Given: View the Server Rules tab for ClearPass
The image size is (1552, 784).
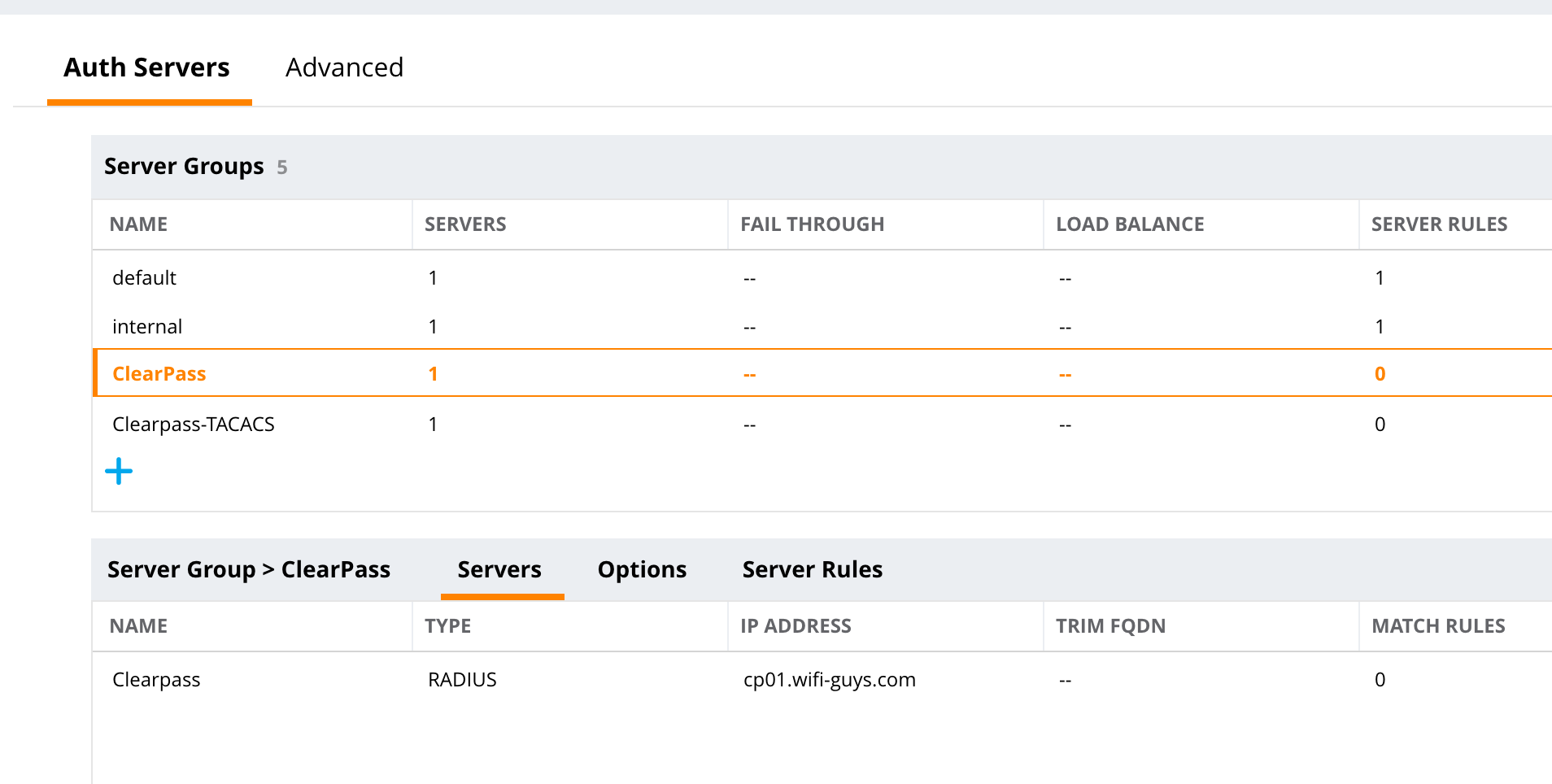Looking at the screenshot, I should click(811, 569).
